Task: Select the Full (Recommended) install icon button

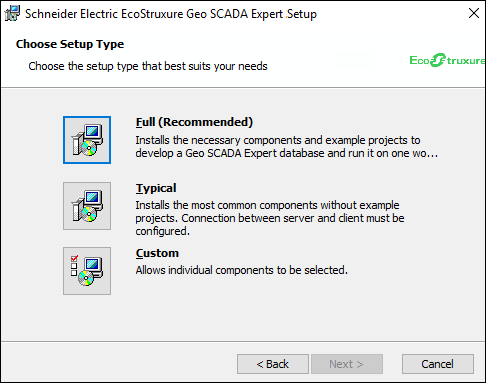Action: pyautogui.click(x=87, y=140)
